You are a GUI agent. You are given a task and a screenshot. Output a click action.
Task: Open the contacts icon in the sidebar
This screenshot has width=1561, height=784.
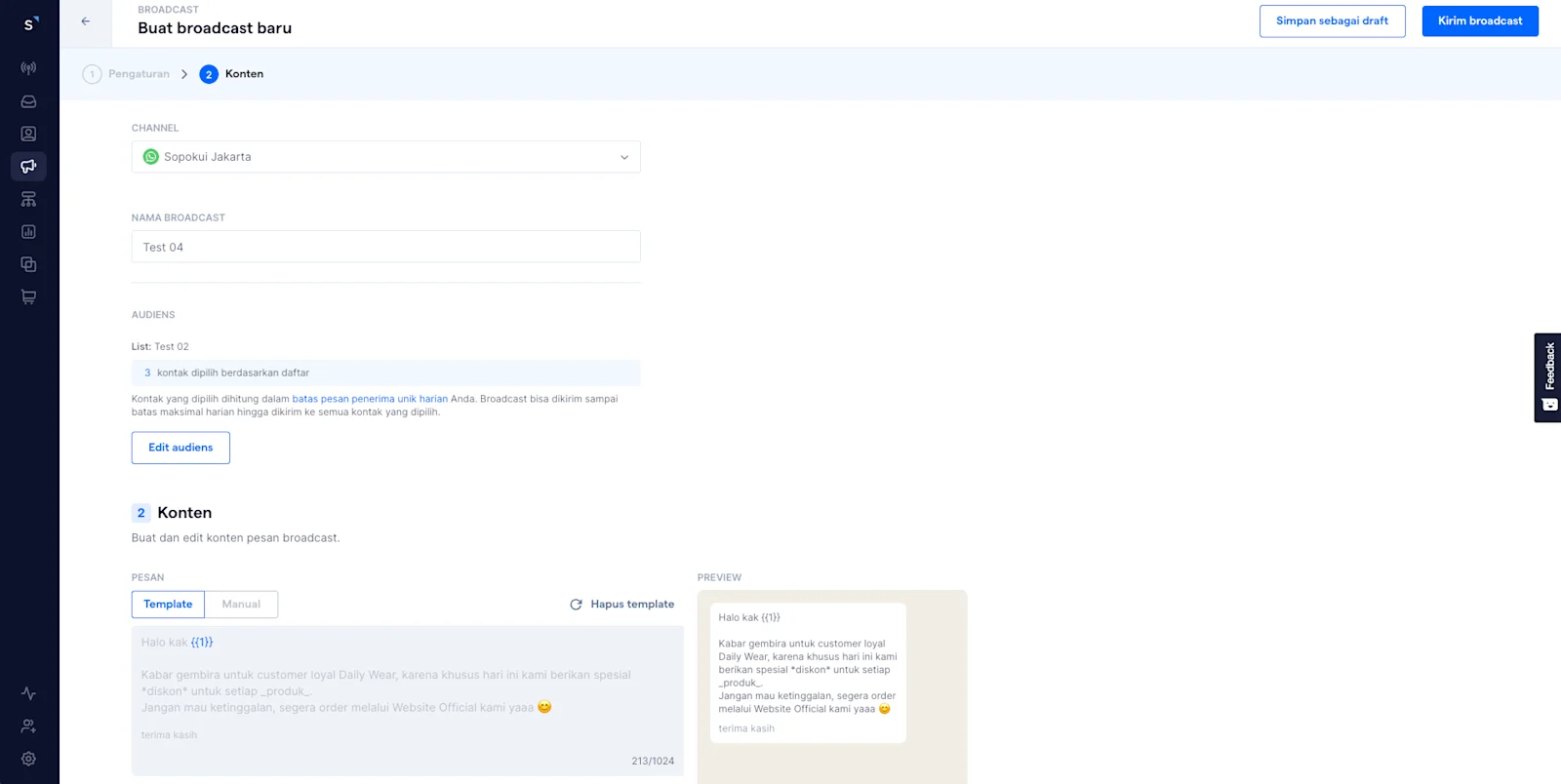pyautogui.click(x=29, y=134)
